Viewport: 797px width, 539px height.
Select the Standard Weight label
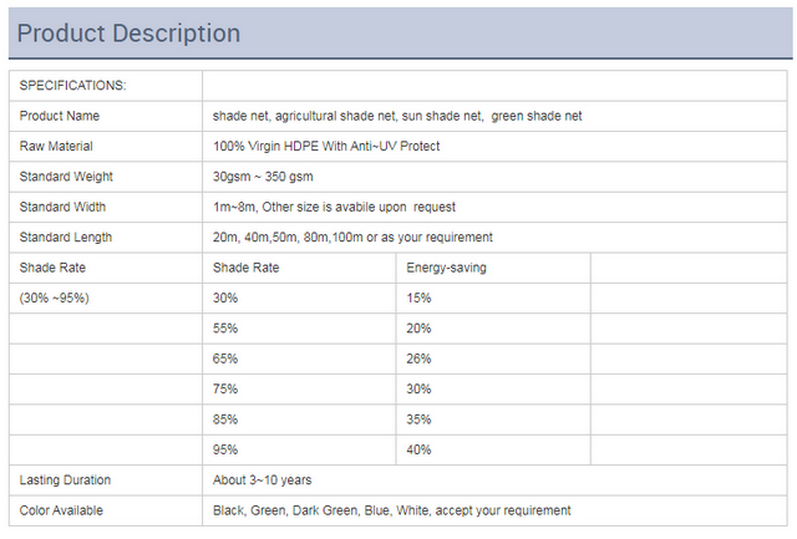pos(66,176)
